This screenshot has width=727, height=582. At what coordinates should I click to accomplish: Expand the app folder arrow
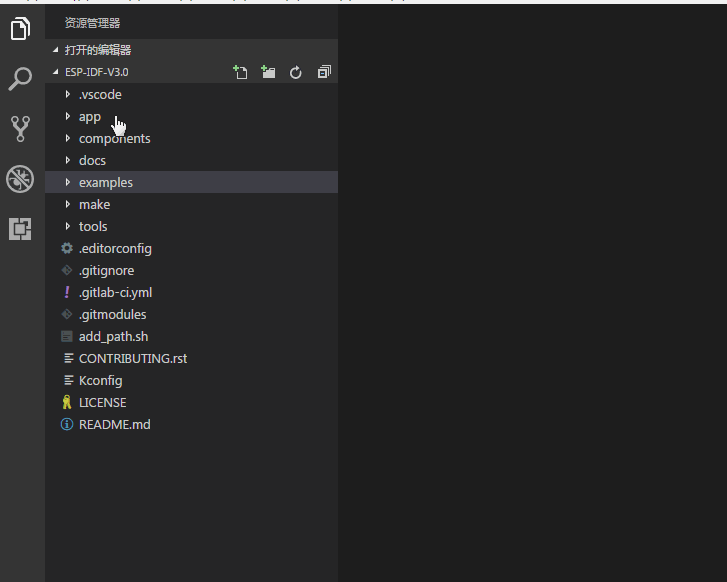click(x=68, y=116)
